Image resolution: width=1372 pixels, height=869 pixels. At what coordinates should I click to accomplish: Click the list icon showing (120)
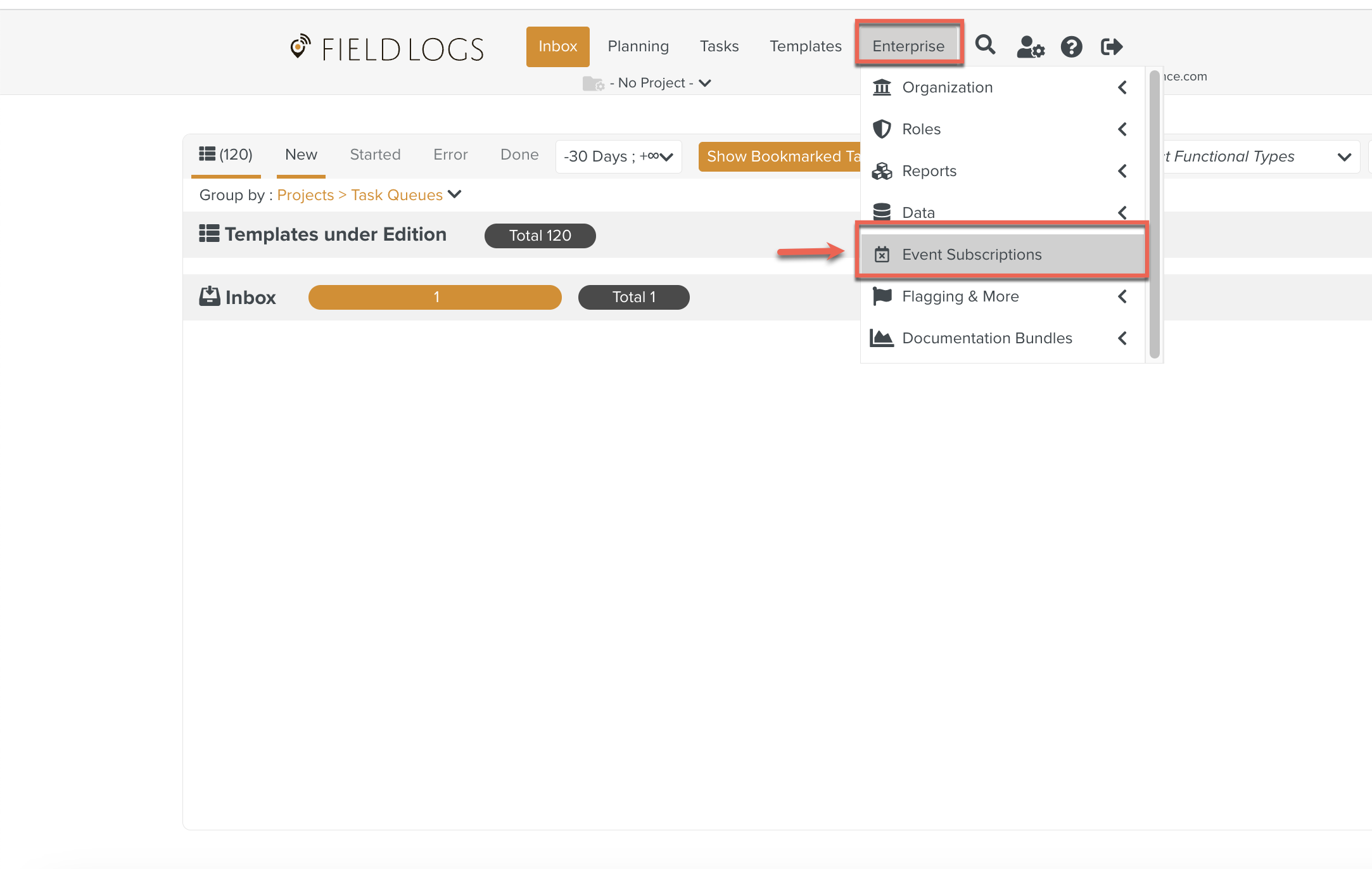point(225,155)
